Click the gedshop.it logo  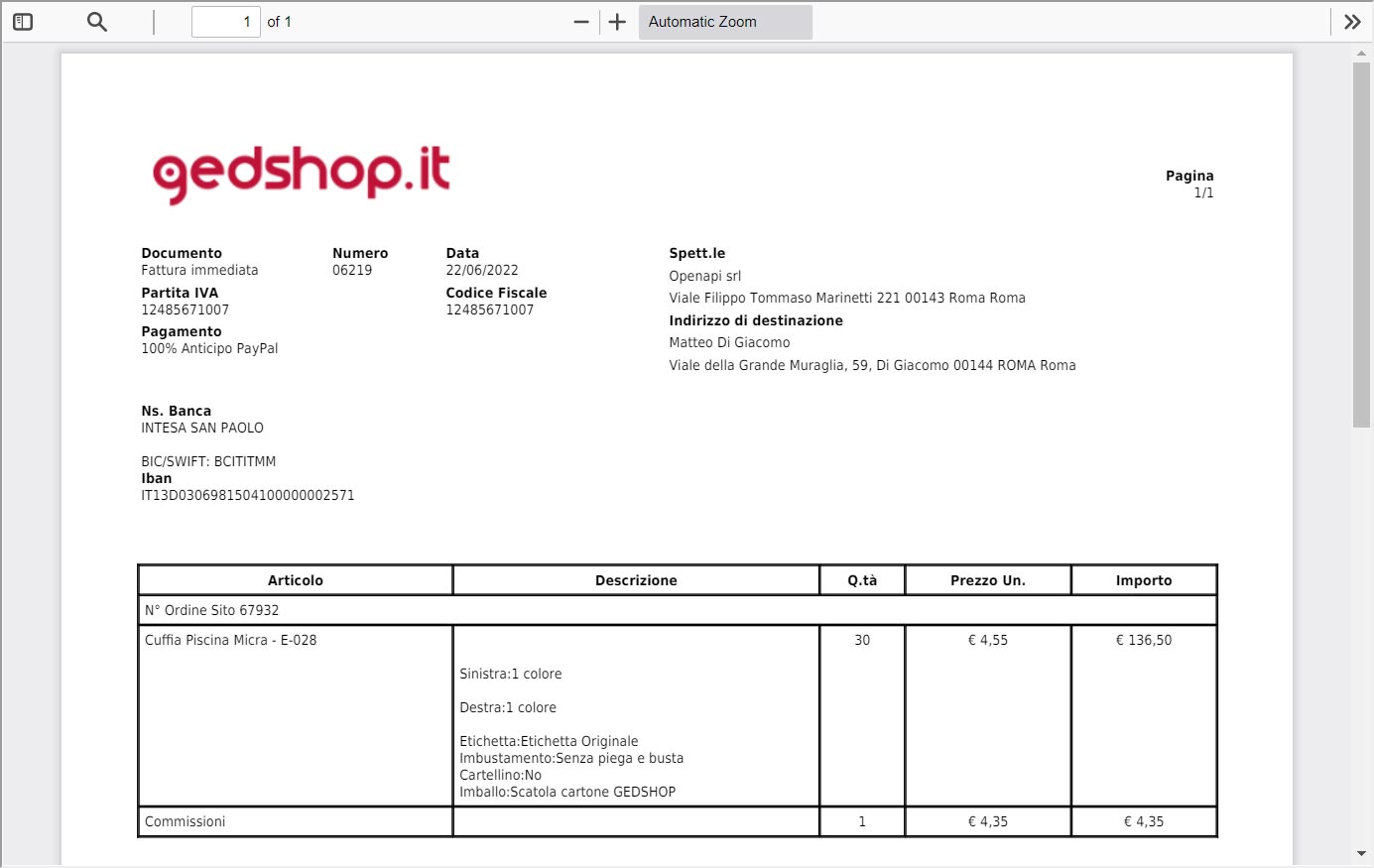point(302,174)
